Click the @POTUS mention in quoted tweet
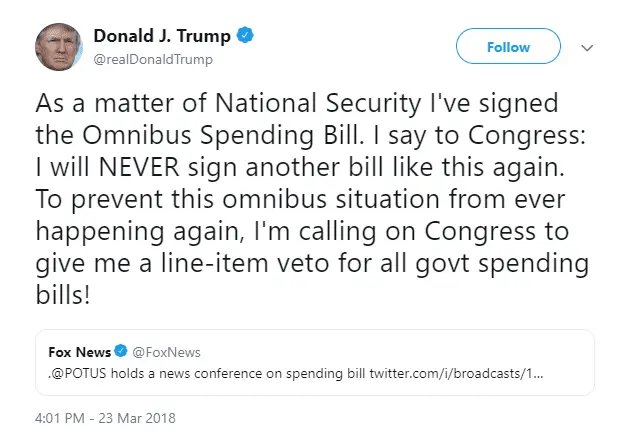This screenshot has height=433, width=619. pos(75,373)
